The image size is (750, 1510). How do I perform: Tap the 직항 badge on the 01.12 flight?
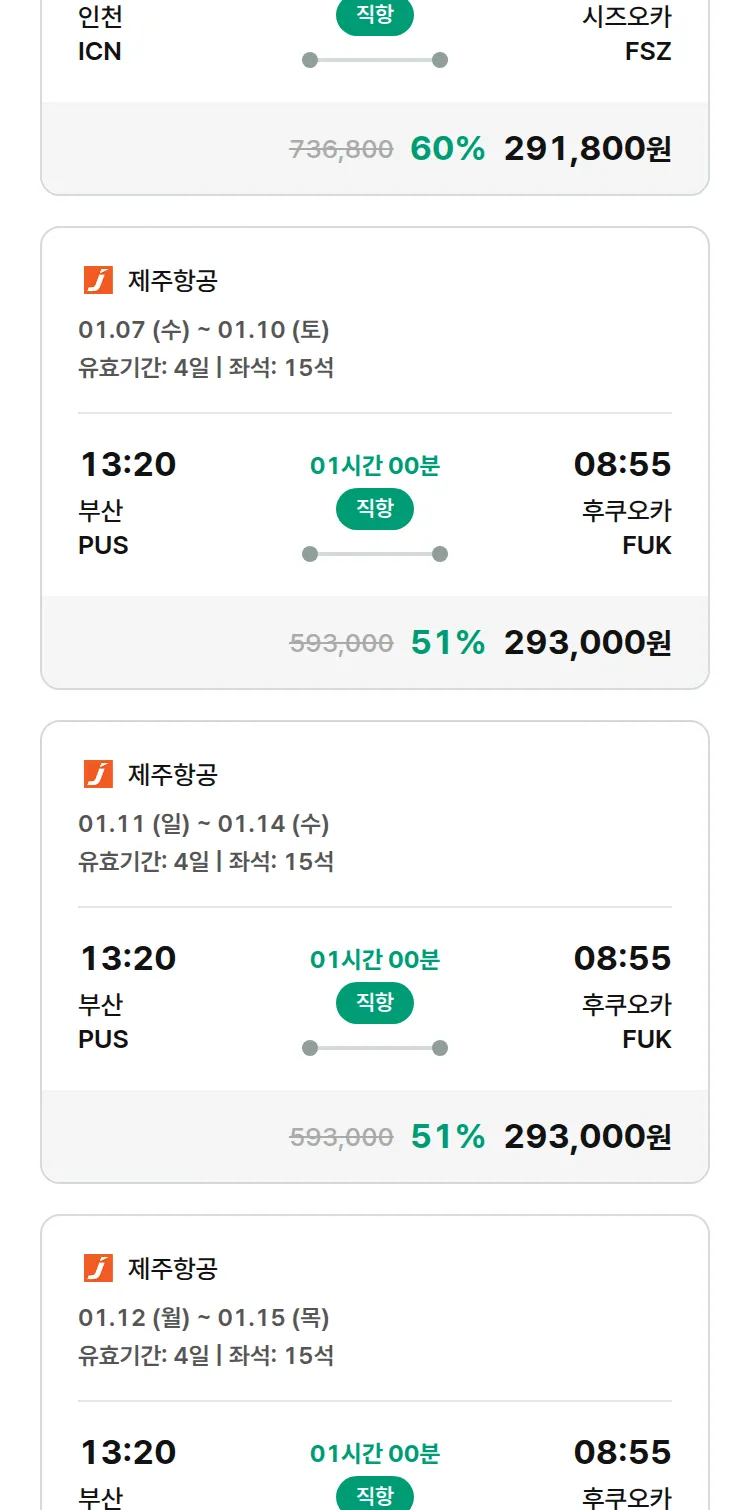coord(375,1495)
